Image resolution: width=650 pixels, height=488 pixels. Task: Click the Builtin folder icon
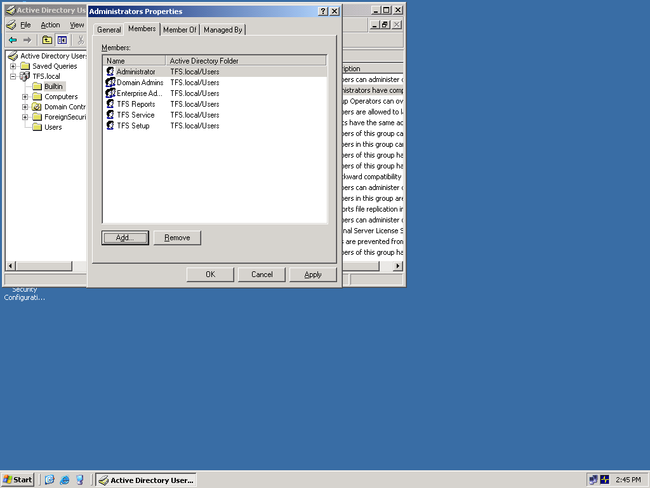37,86
